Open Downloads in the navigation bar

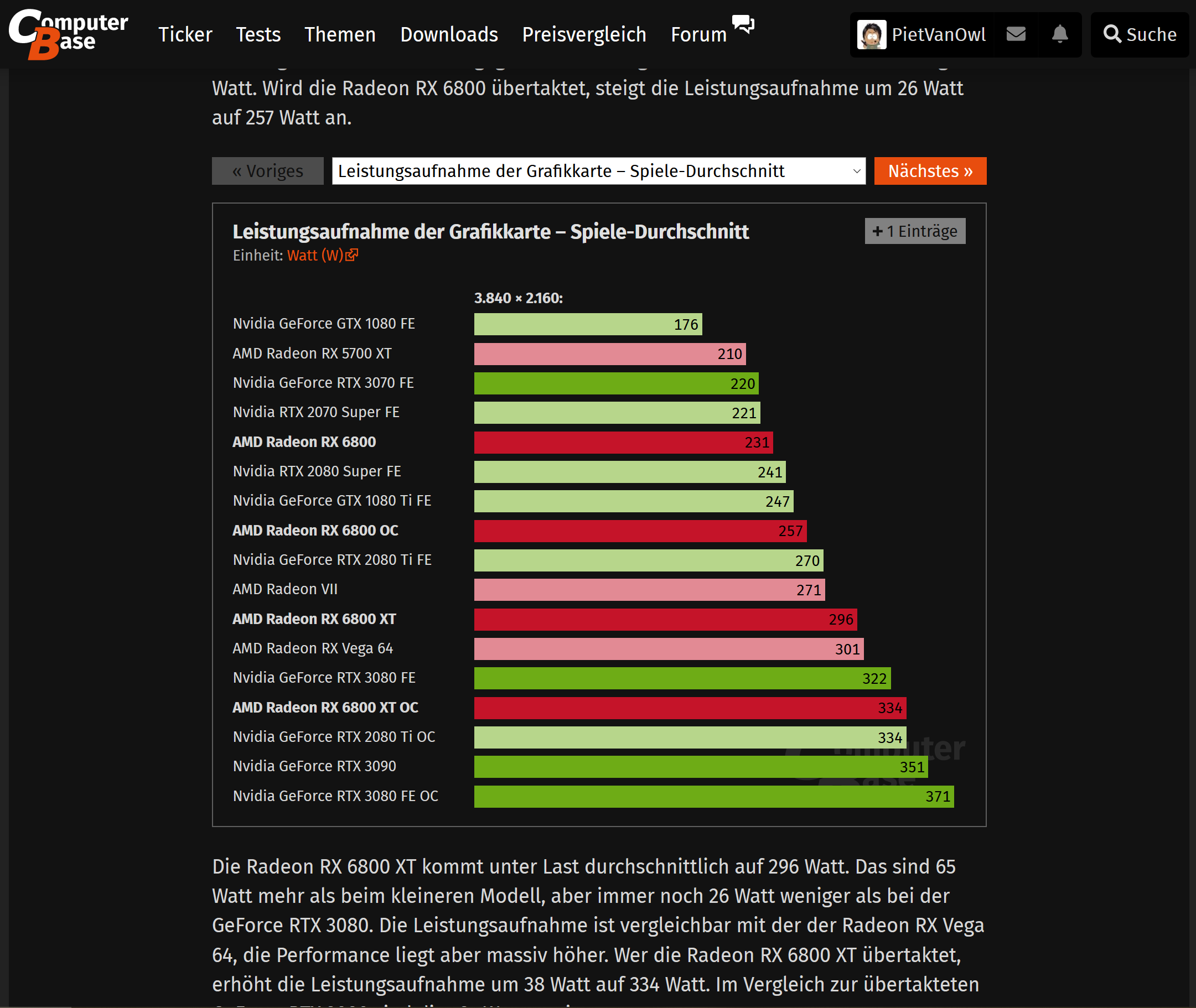(449, 34)
